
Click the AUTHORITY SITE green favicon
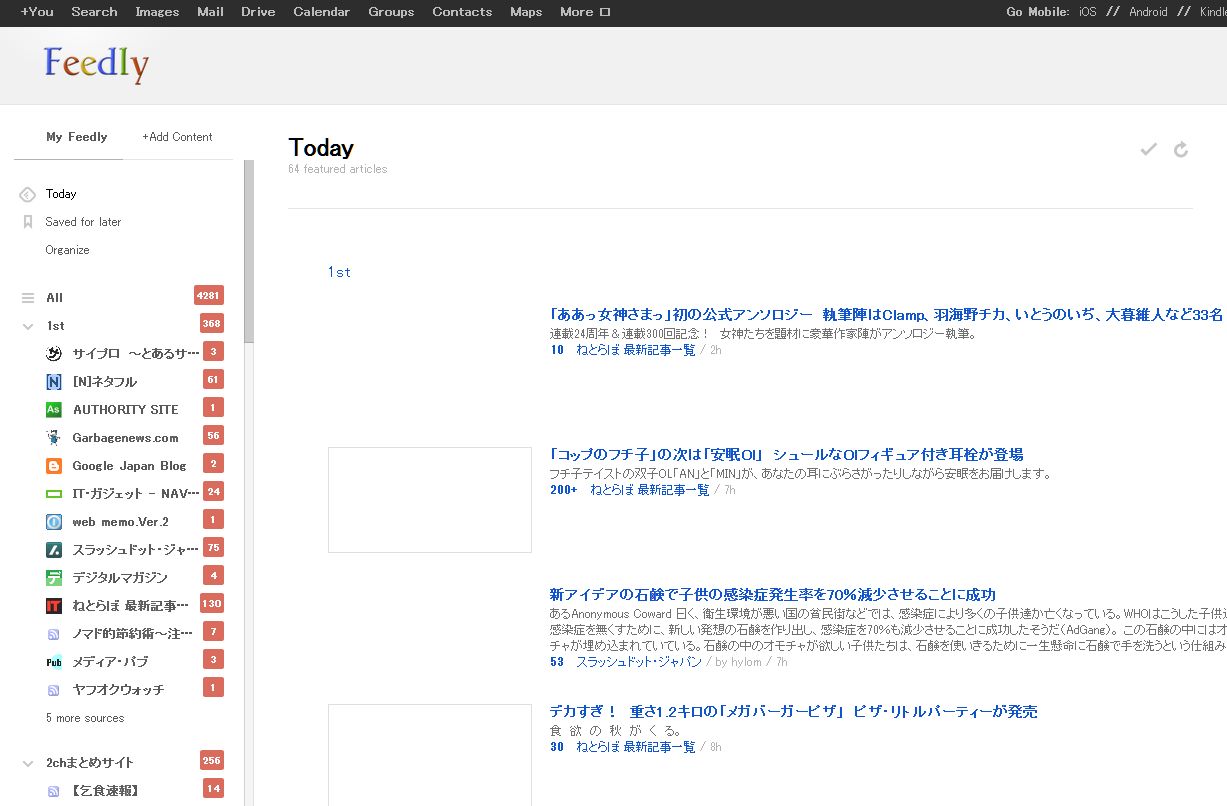click(54, 409)
